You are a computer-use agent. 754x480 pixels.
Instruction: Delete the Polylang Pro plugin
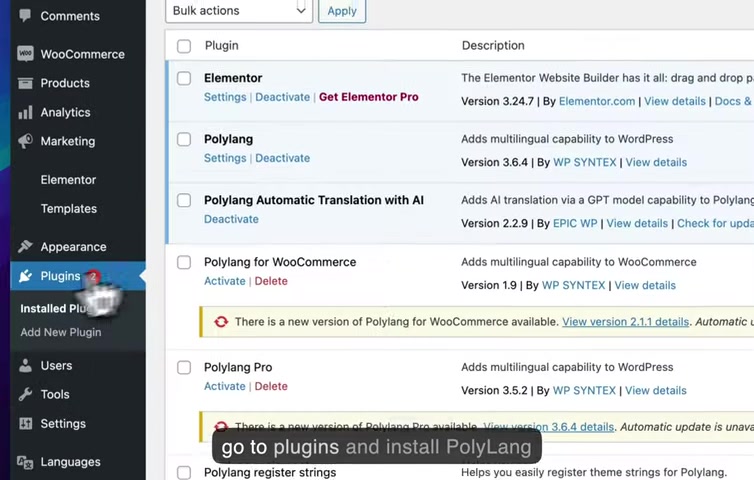tap(271, 386)
